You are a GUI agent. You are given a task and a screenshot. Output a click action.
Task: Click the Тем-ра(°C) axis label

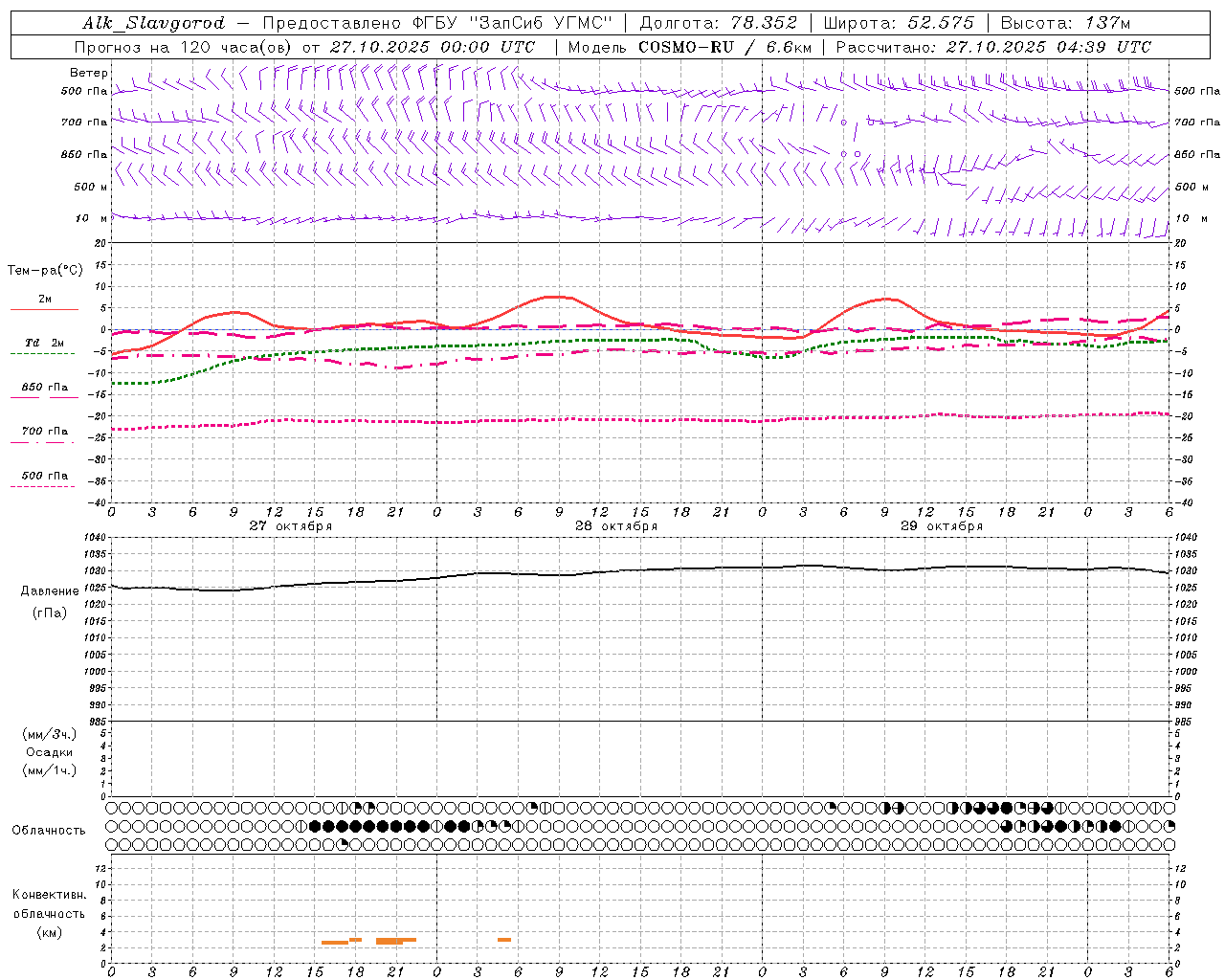(x=45, y=271)
